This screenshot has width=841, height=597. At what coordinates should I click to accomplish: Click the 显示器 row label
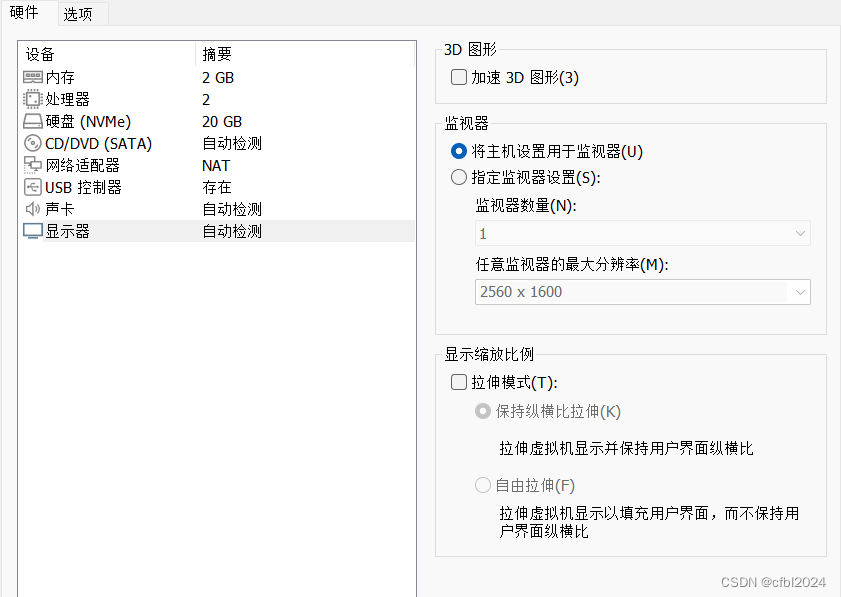(68, 231)
